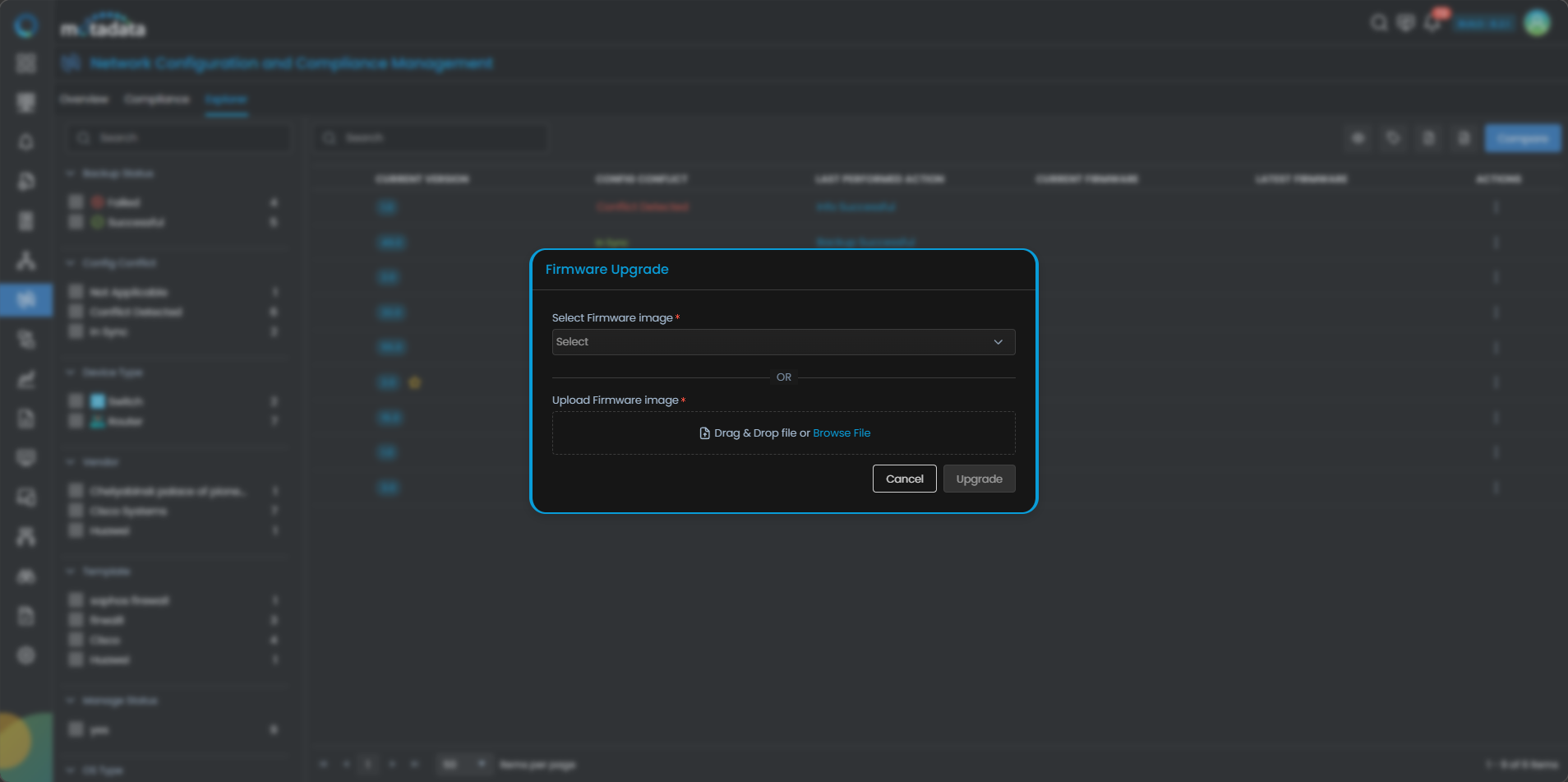Collapse the Backup Status filter section
This screenshot has height=782, width=1568.
(x=71, y=174)
